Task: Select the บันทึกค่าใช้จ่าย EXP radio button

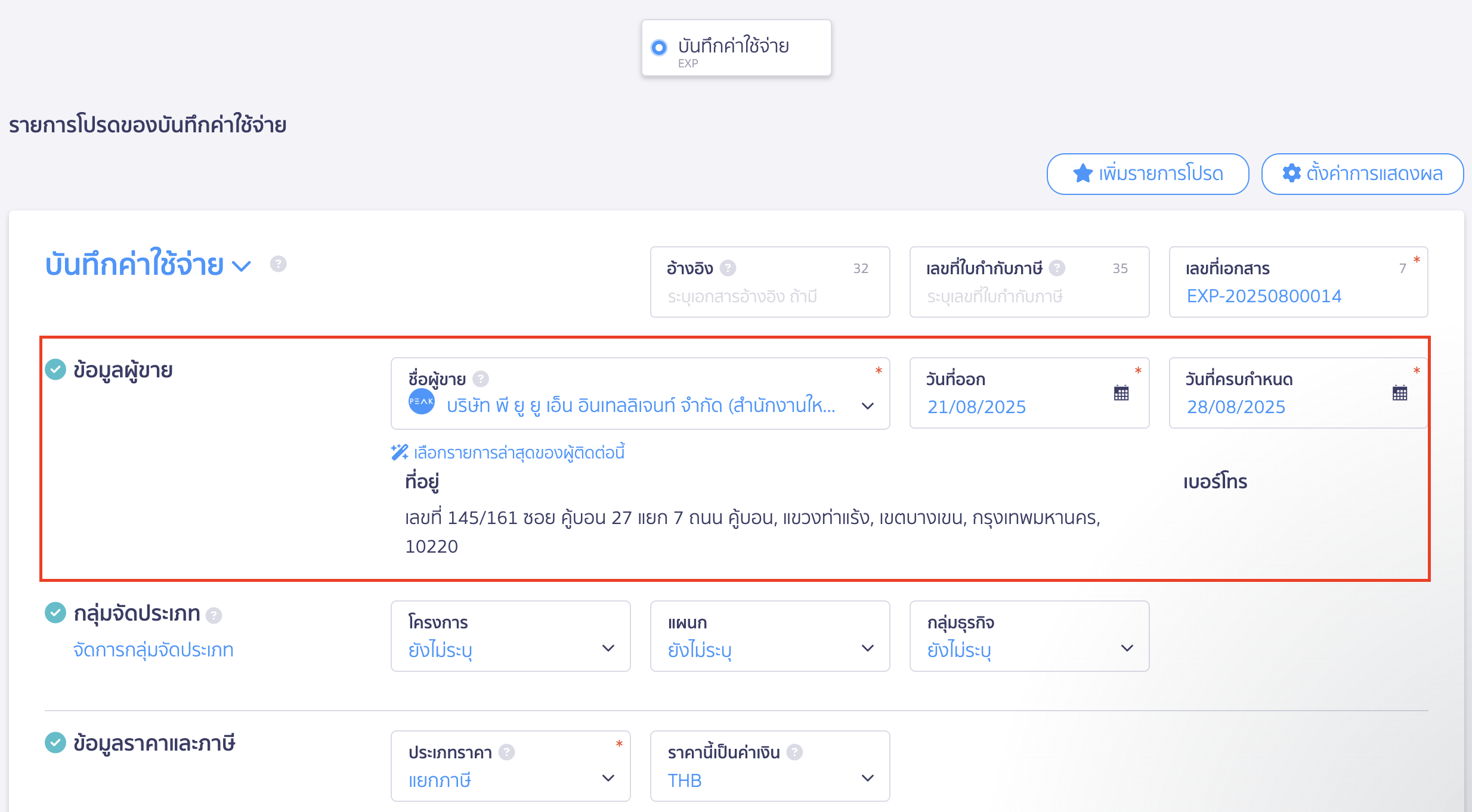Action: point(659,48)
